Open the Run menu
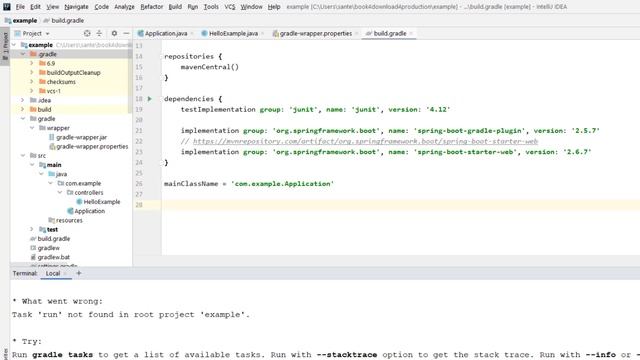The width and height of the screenshot is (640, 360). [x=193, y=7]
